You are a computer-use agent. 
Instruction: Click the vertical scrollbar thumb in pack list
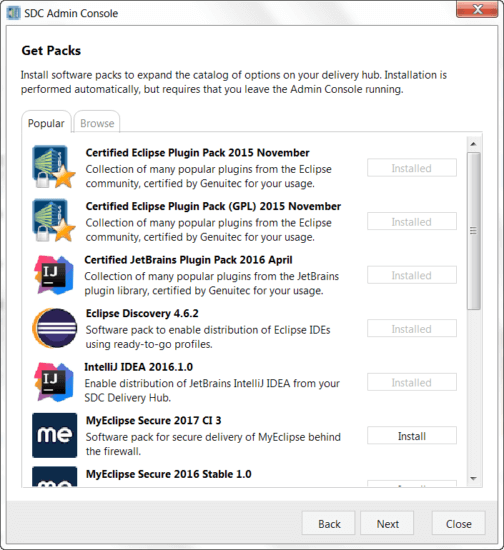click(x=473, y=231)
